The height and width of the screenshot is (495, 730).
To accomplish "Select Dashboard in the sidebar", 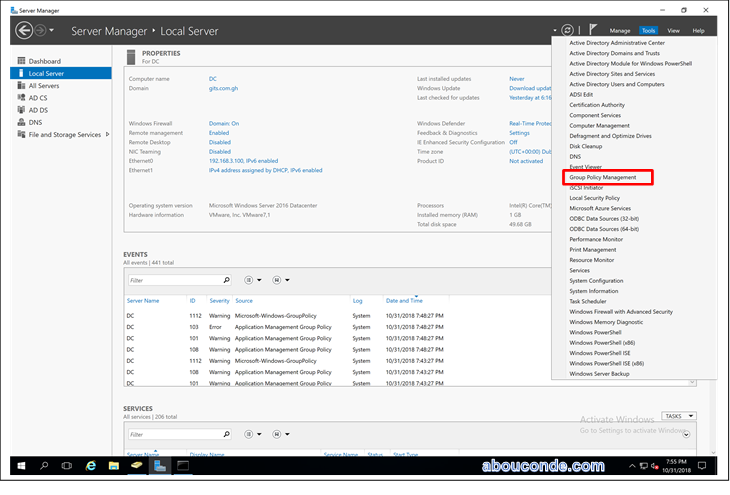I will [x=45, y=61].
